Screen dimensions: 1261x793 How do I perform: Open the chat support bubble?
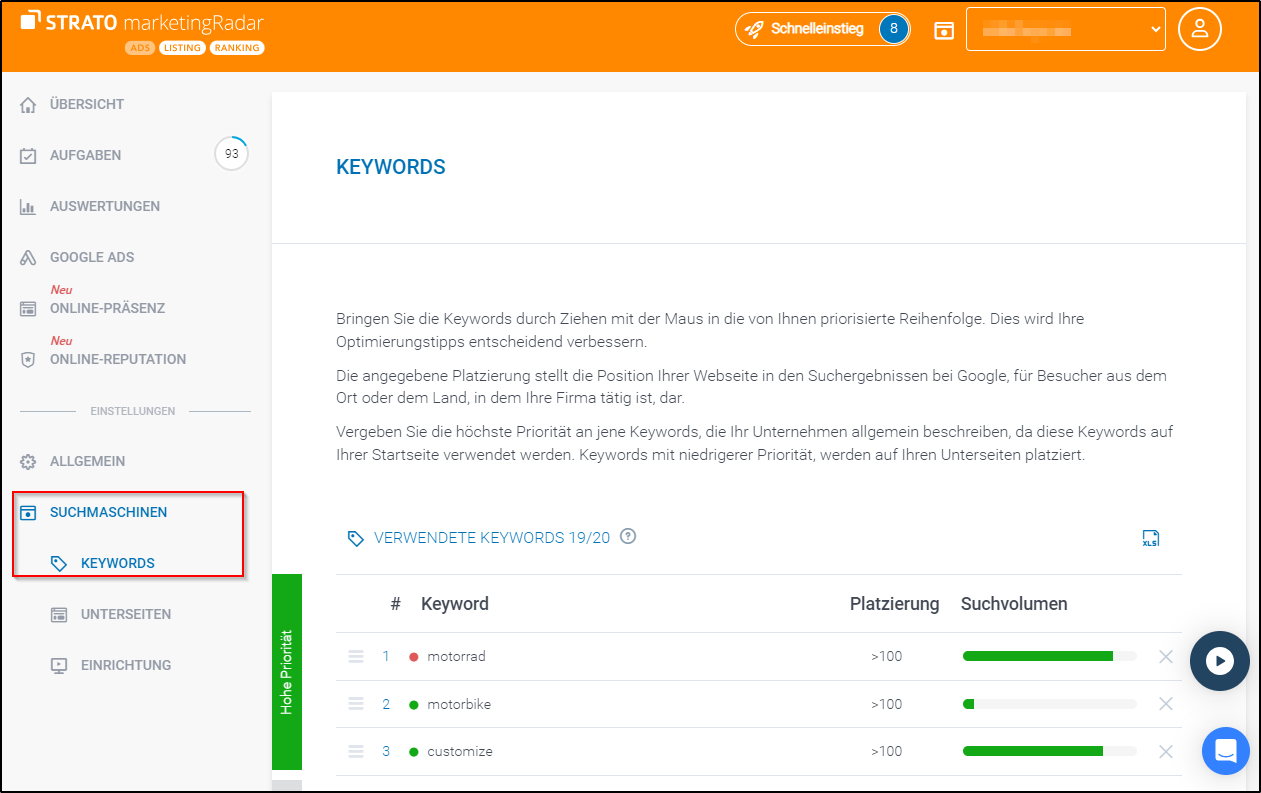pos(1226,750)
